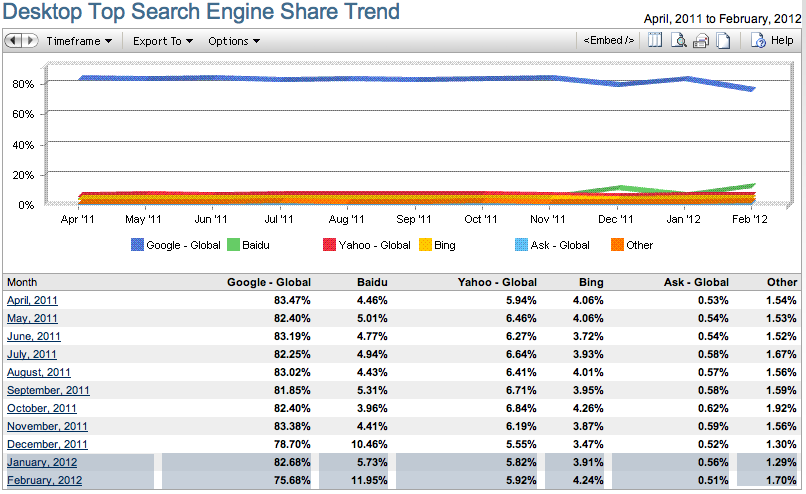Open the December, 2011 month link
This screenshot has width=806, height=494.
coord(47,444)
